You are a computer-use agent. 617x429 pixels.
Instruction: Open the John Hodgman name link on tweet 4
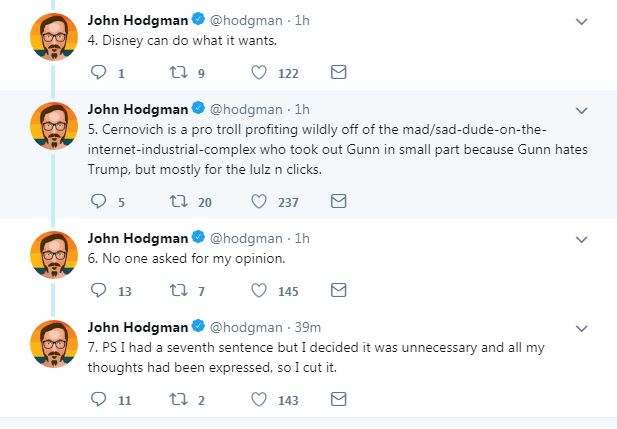pyautogui.click(x=138, y=19)
